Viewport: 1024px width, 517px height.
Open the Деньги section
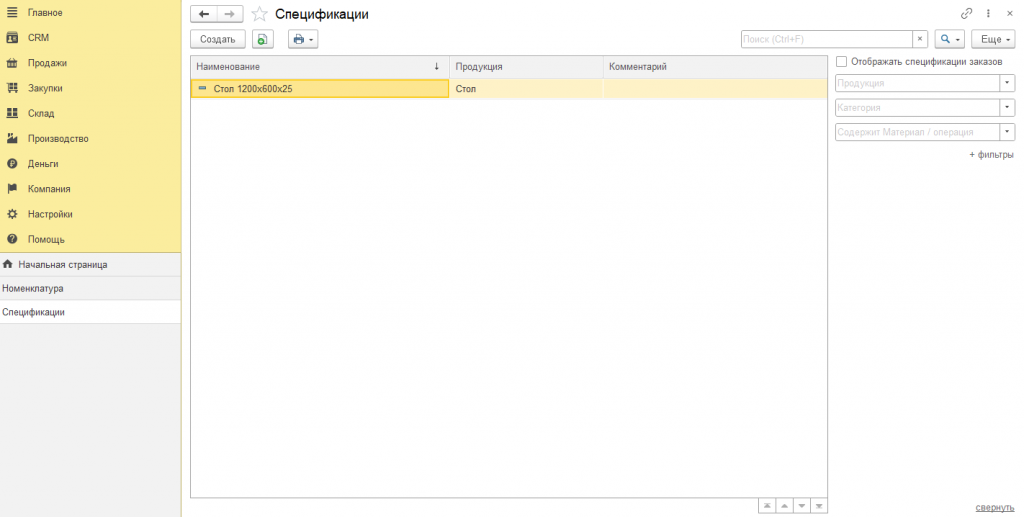[x=43, y=164]
